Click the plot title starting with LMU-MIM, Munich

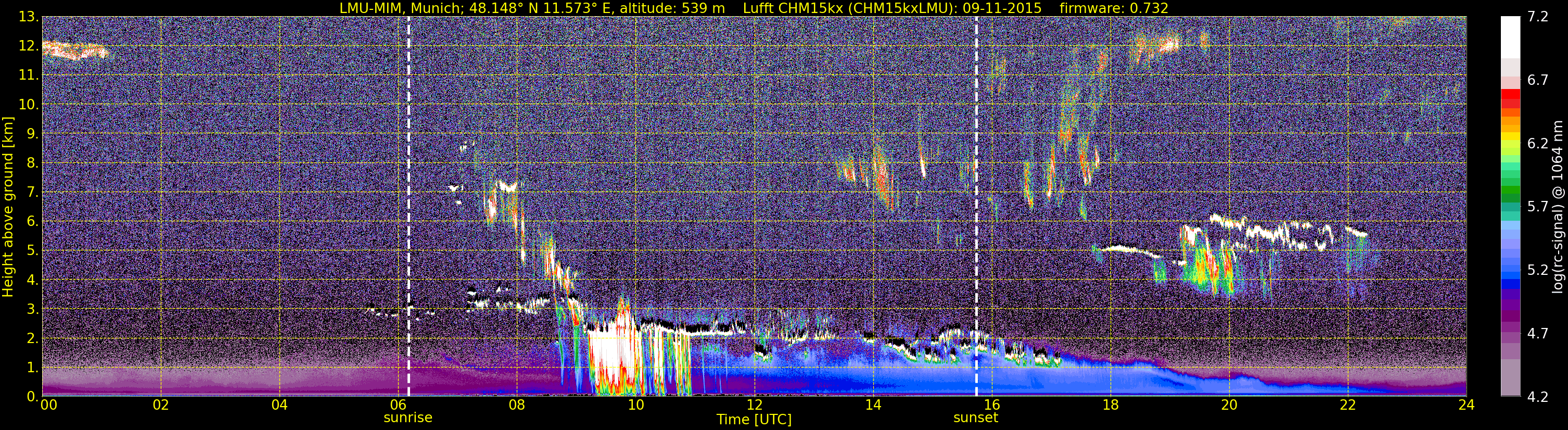click(x=754, y=8)
